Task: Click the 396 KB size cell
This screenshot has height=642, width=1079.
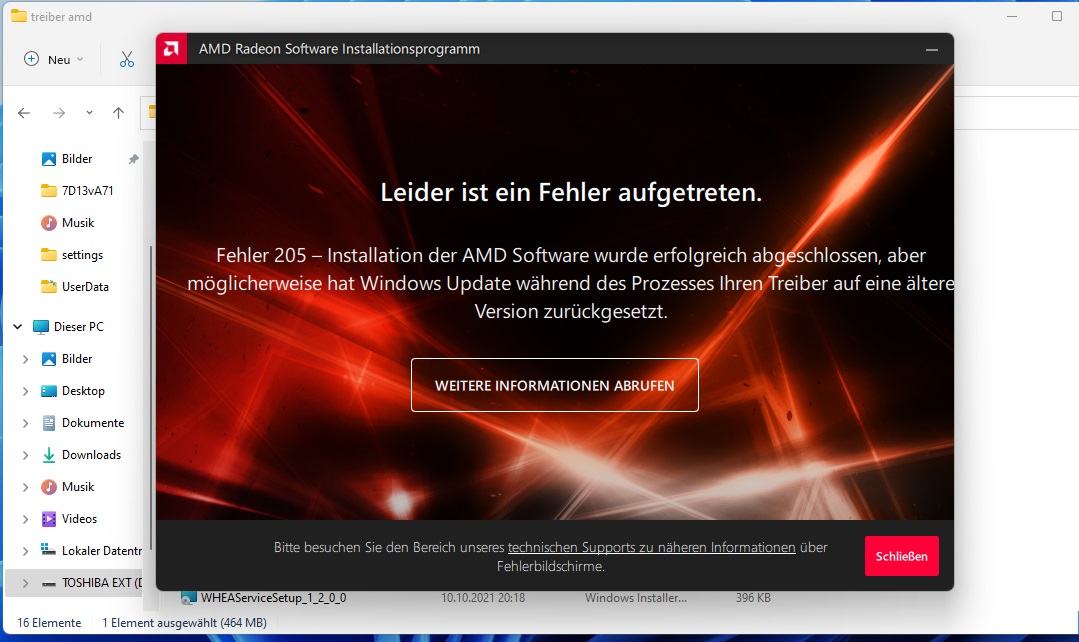Action: pyautogui.click(x=753, y=598)
